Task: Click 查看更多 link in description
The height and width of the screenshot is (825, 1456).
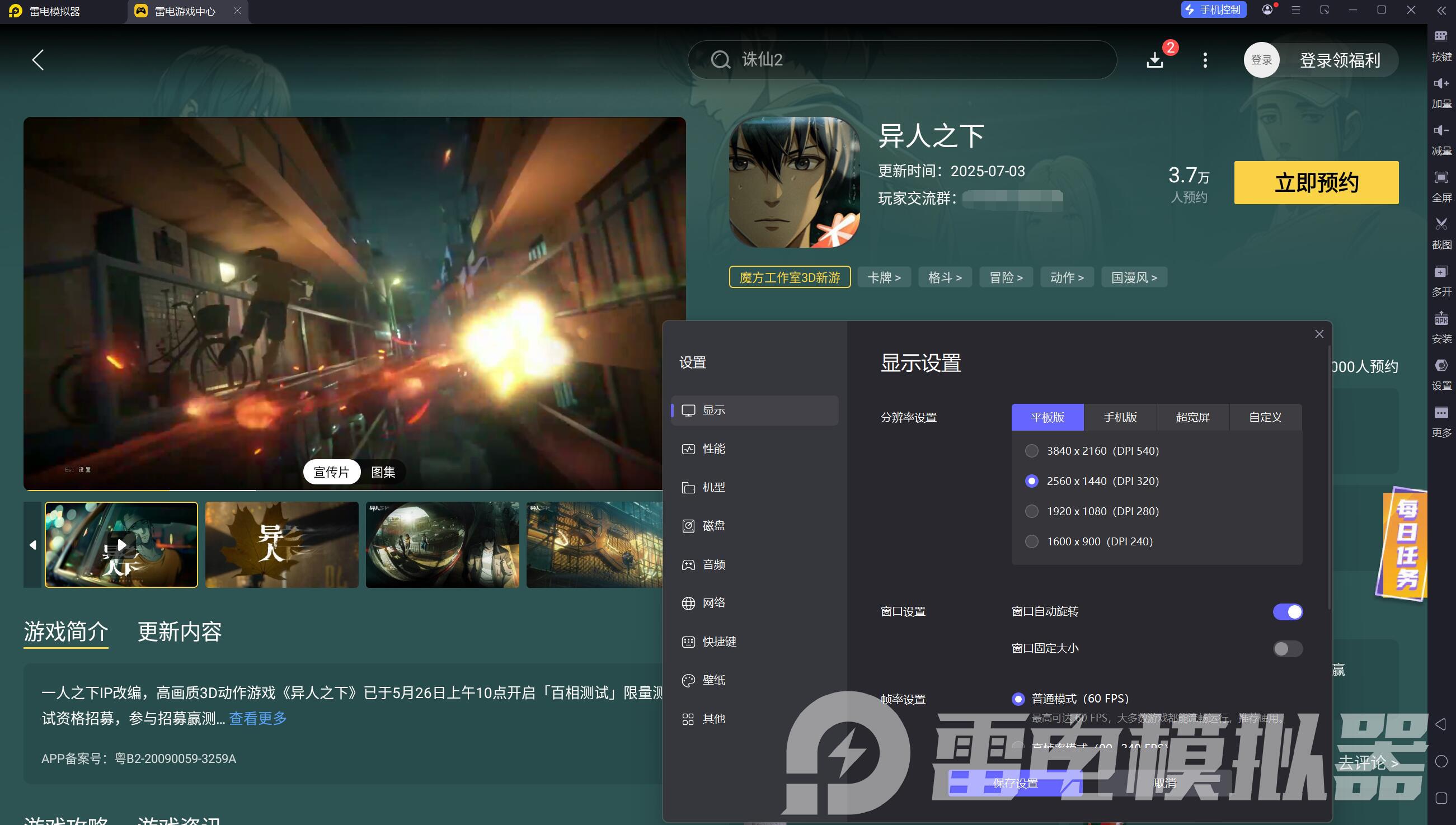Action: click(258, 719)
